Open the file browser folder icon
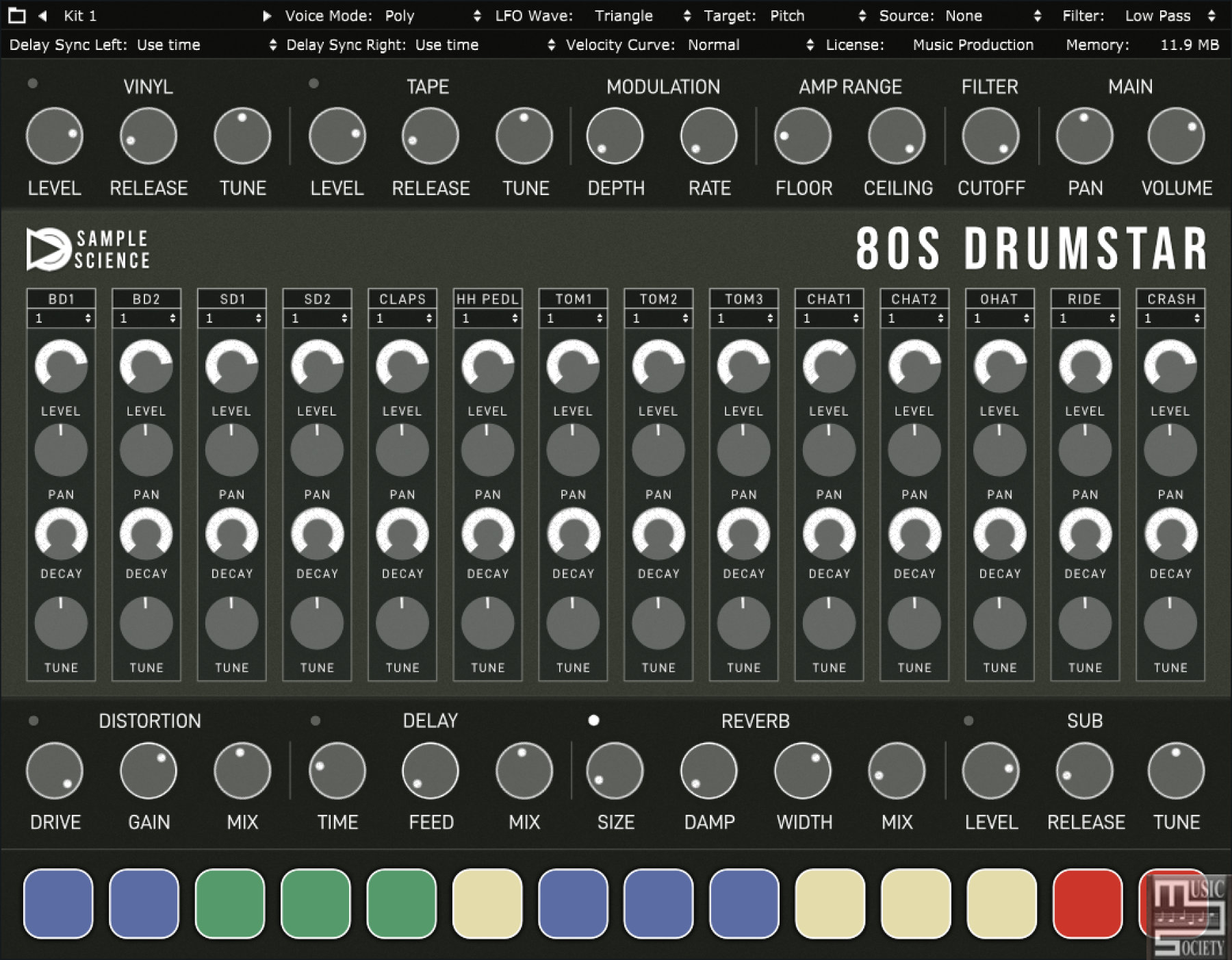The image size is (1232, 960). coord(16,16)
